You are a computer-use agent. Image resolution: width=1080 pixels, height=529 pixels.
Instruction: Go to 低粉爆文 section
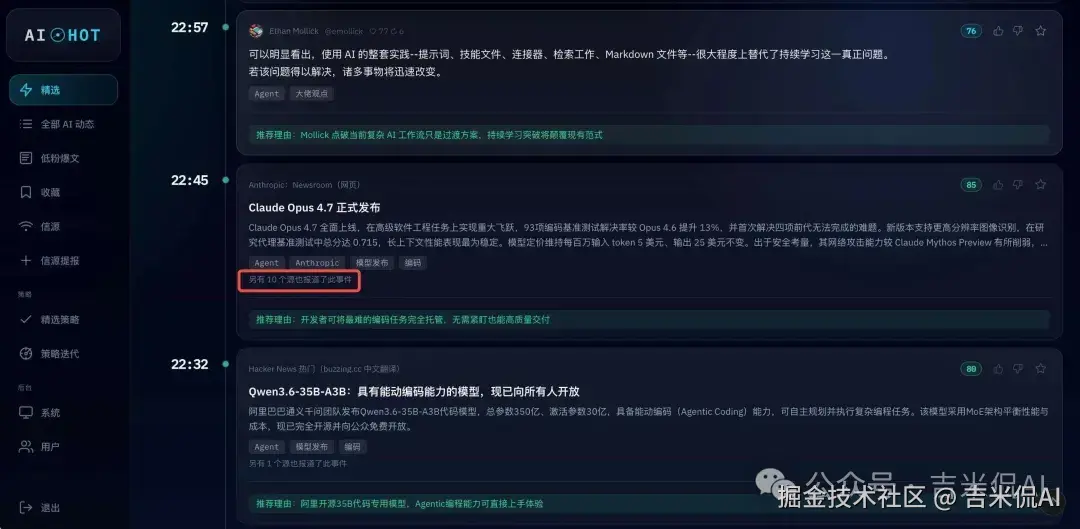(x=63, y=158)
